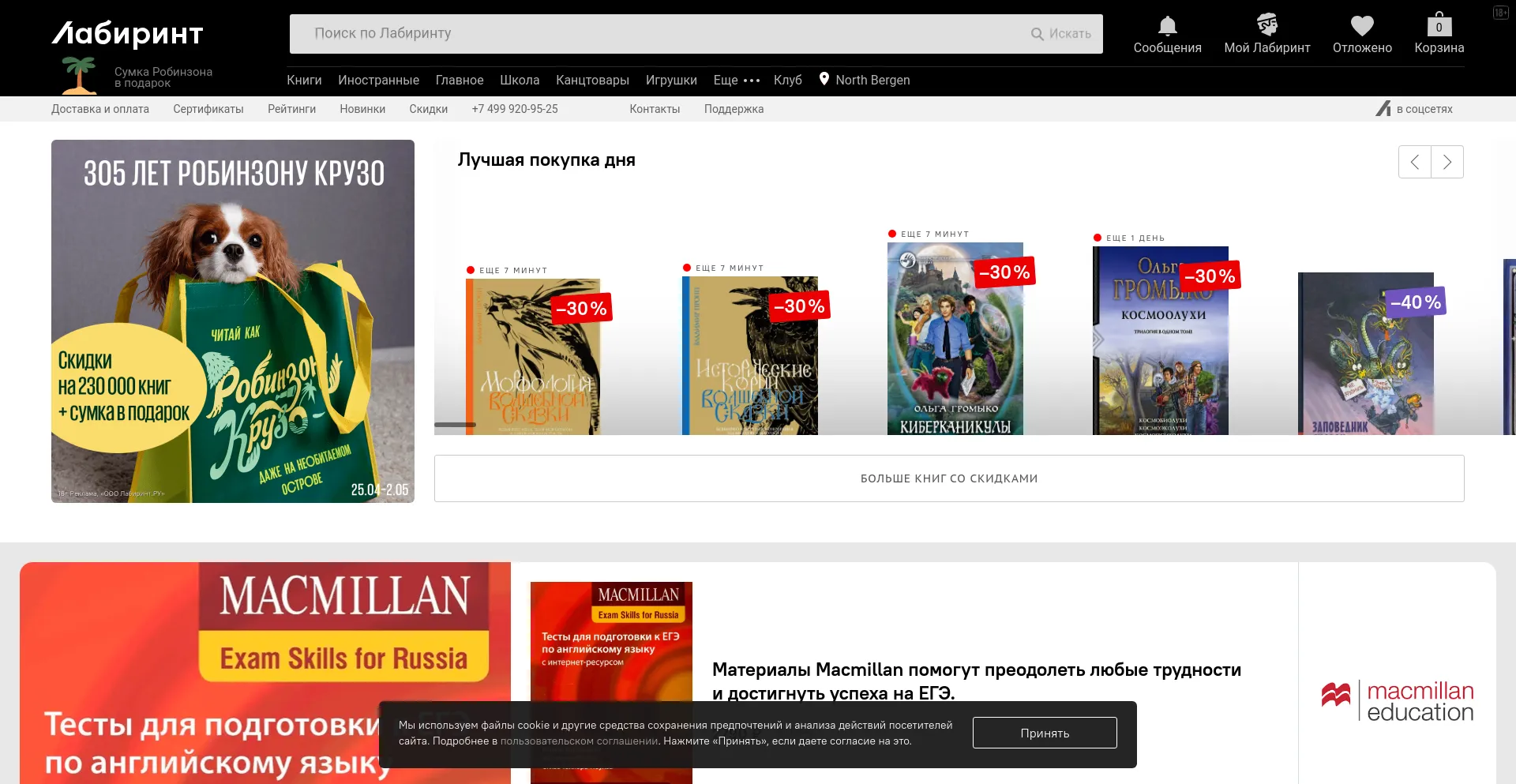Open the 305 лет Робинзону Крузо banner
The height and width of the screenshot is (784, 1516).
point(233,321)
